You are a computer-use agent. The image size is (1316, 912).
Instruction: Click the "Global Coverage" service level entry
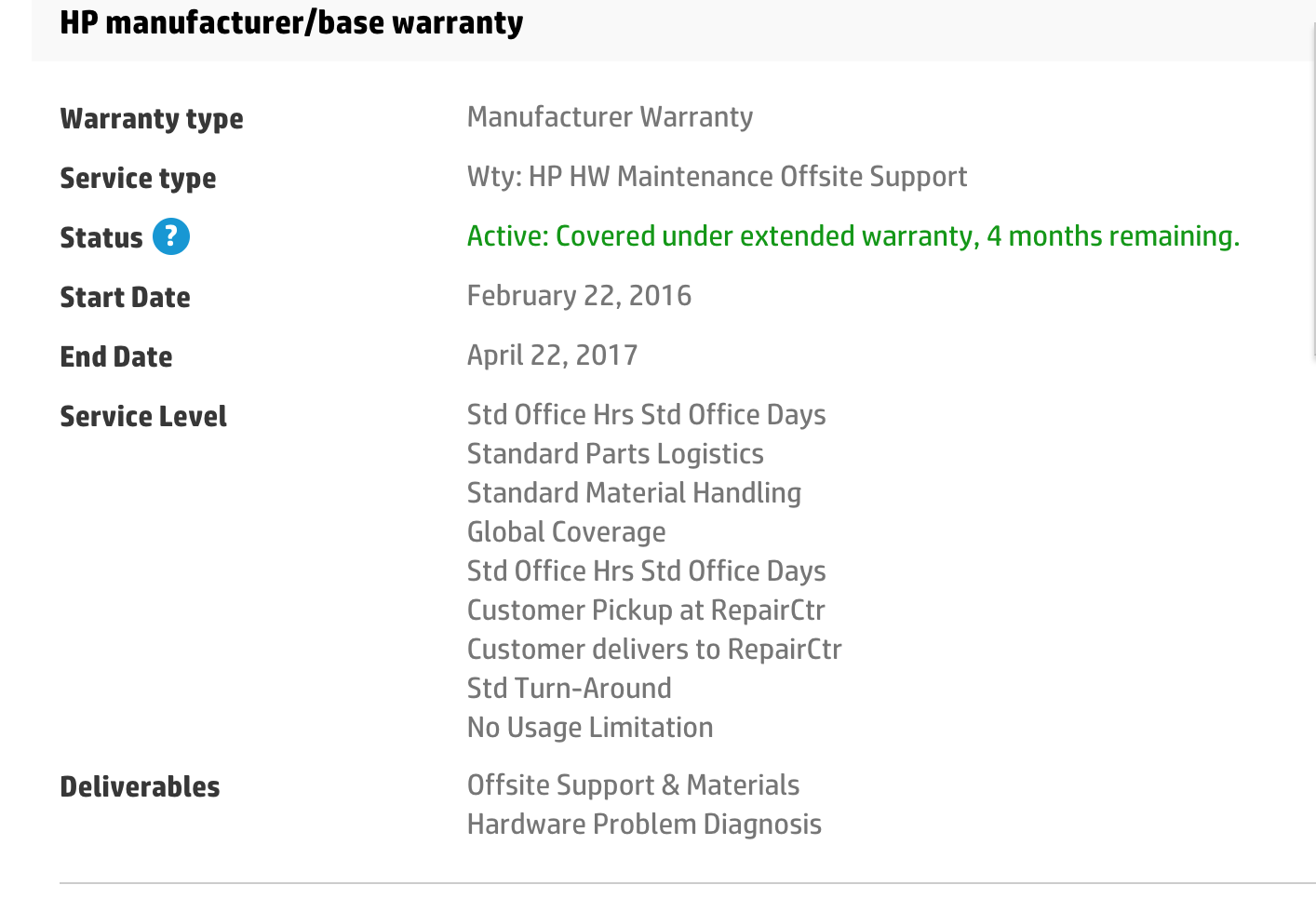tap(566, 532)
